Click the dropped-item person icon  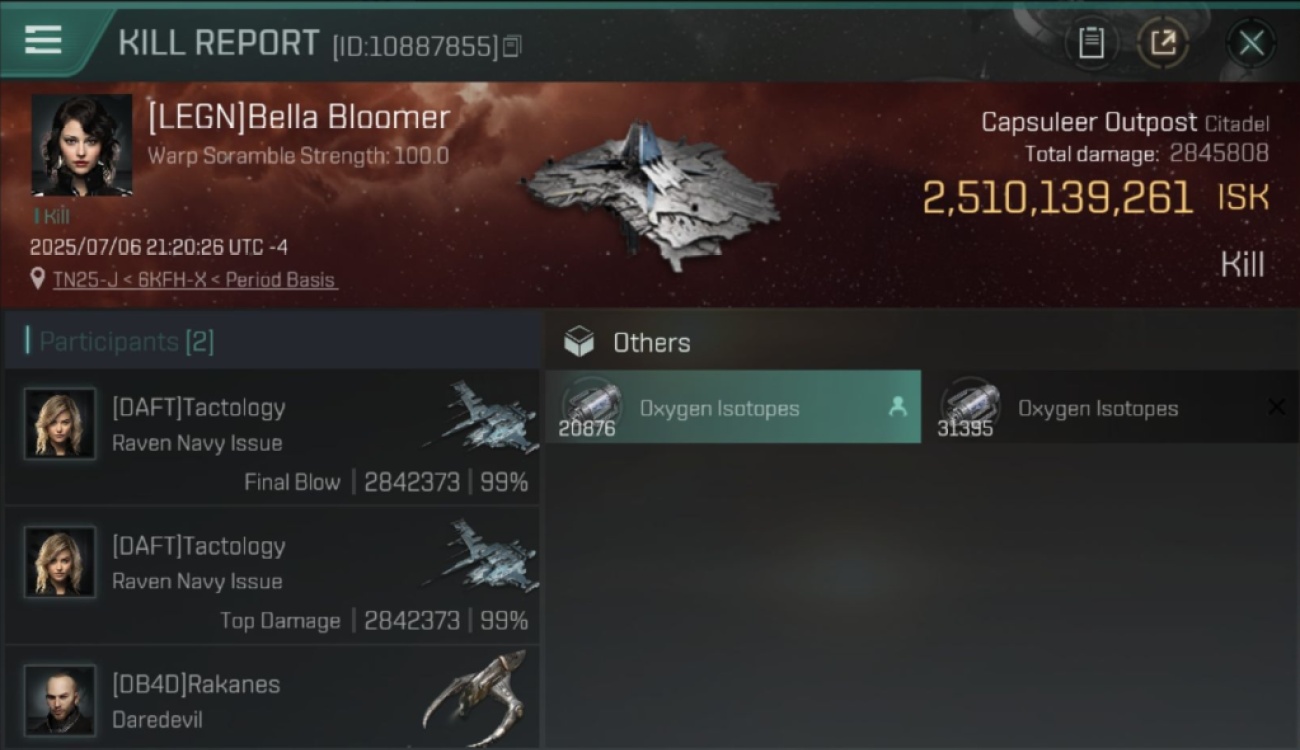[898, 406]
